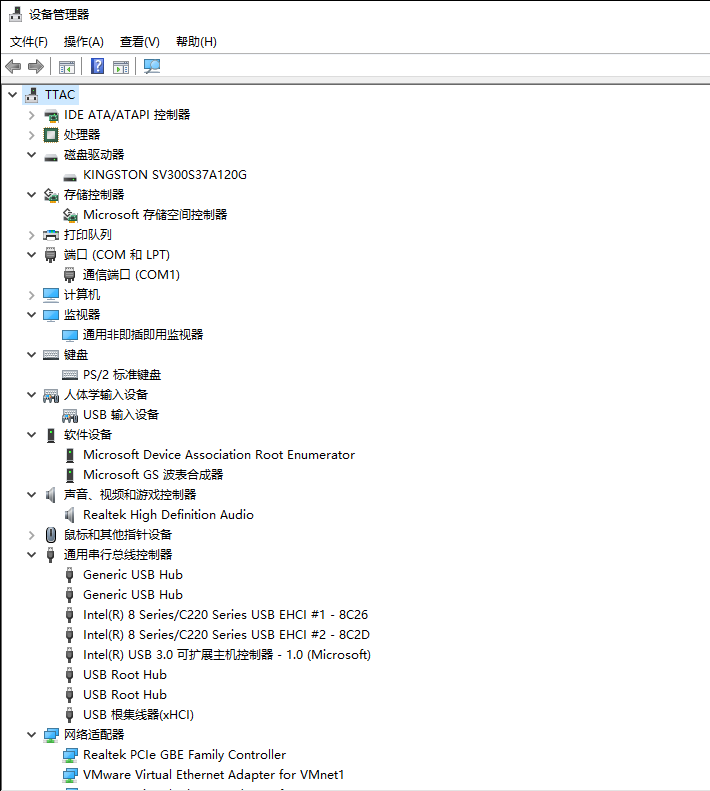Open the 查看(V) menu

point(140,42)
